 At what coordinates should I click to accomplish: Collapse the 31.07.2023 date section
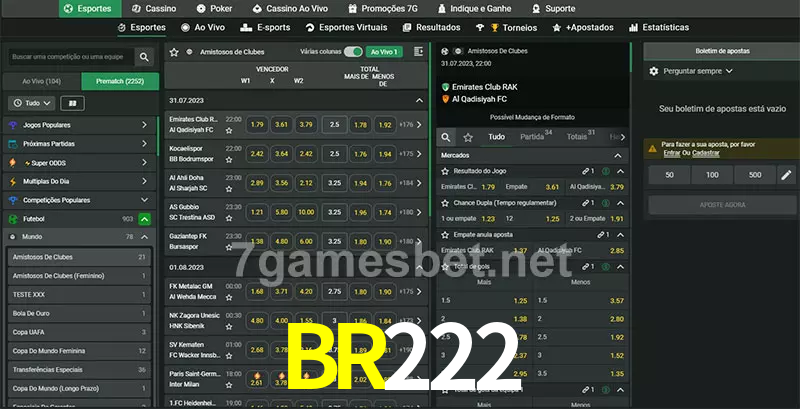coord(419,100)
